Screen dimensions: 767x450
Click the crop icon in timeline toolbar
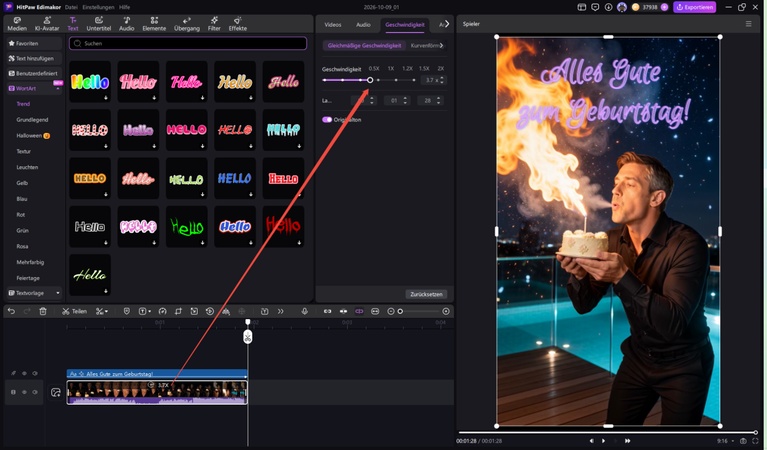(x=179, y=311)
